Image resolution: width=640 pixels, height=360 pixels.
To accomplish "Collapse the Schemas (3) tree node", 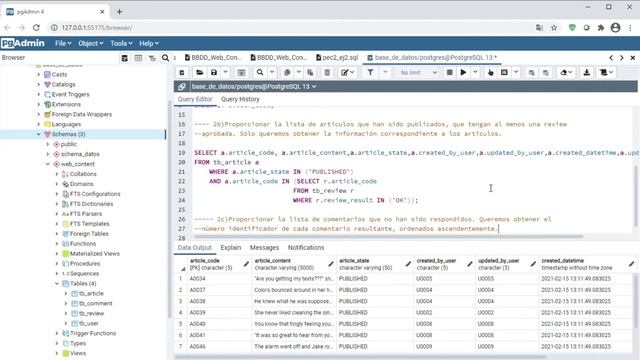I will [39, 134].
